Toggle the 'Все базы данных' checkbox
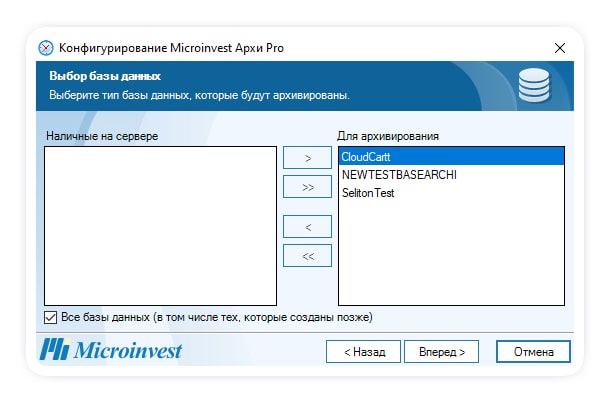Image resolution: width=611 pixels, height=406 pixels. pyautogui.click(x=51, y=318)
